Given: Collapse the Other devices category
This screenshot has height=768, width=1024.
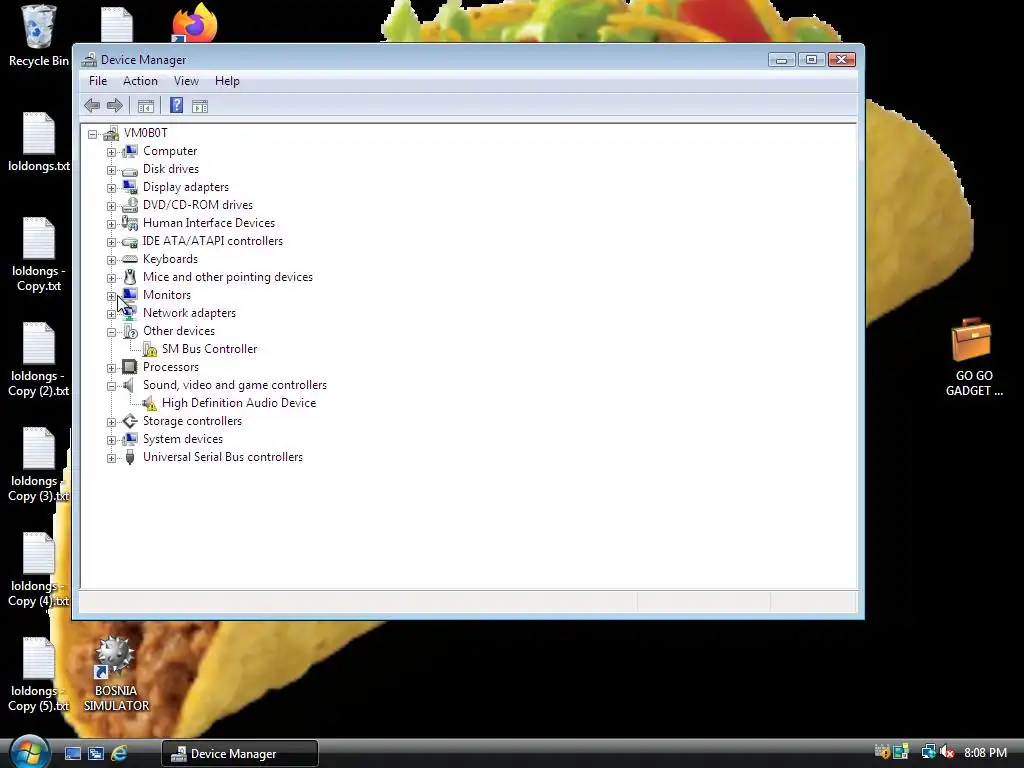Looking at the screenshot, I should coord(112,332).
